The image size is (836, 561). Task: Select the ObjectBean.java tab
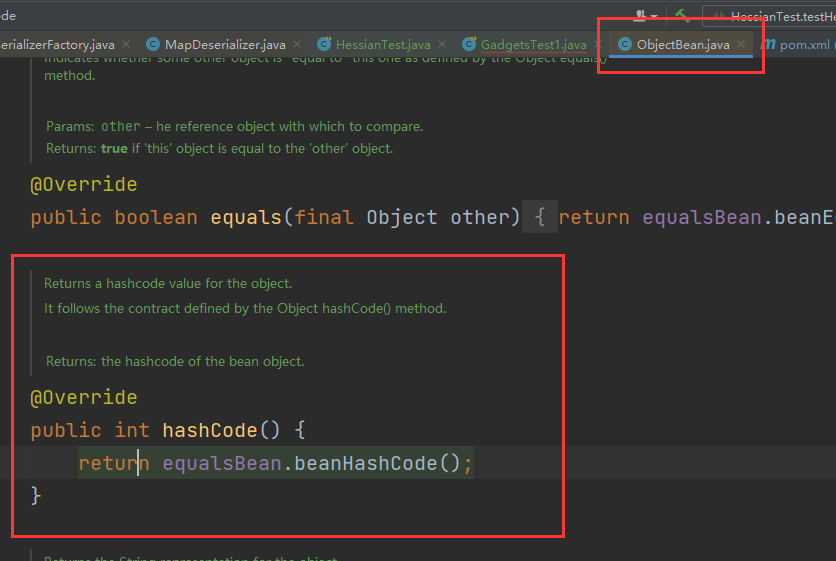pos(683,45)
